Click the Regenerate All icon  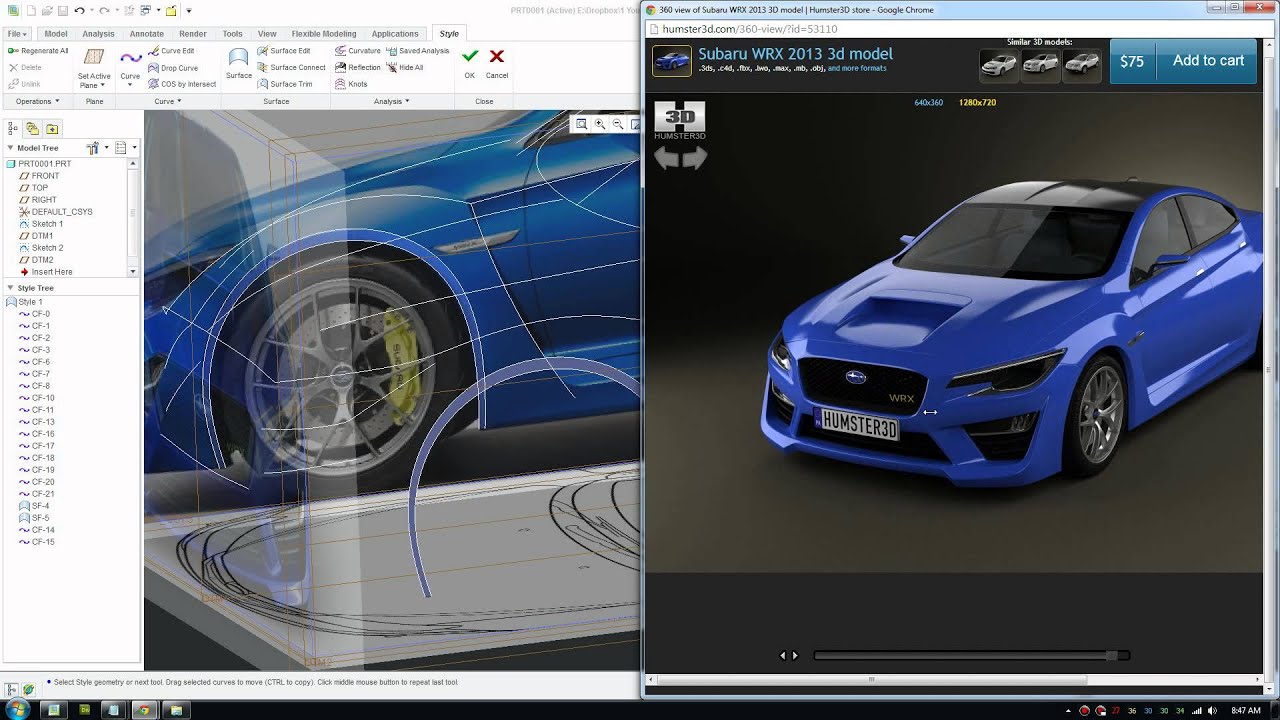pyautogui.click(x=14, y=51)
